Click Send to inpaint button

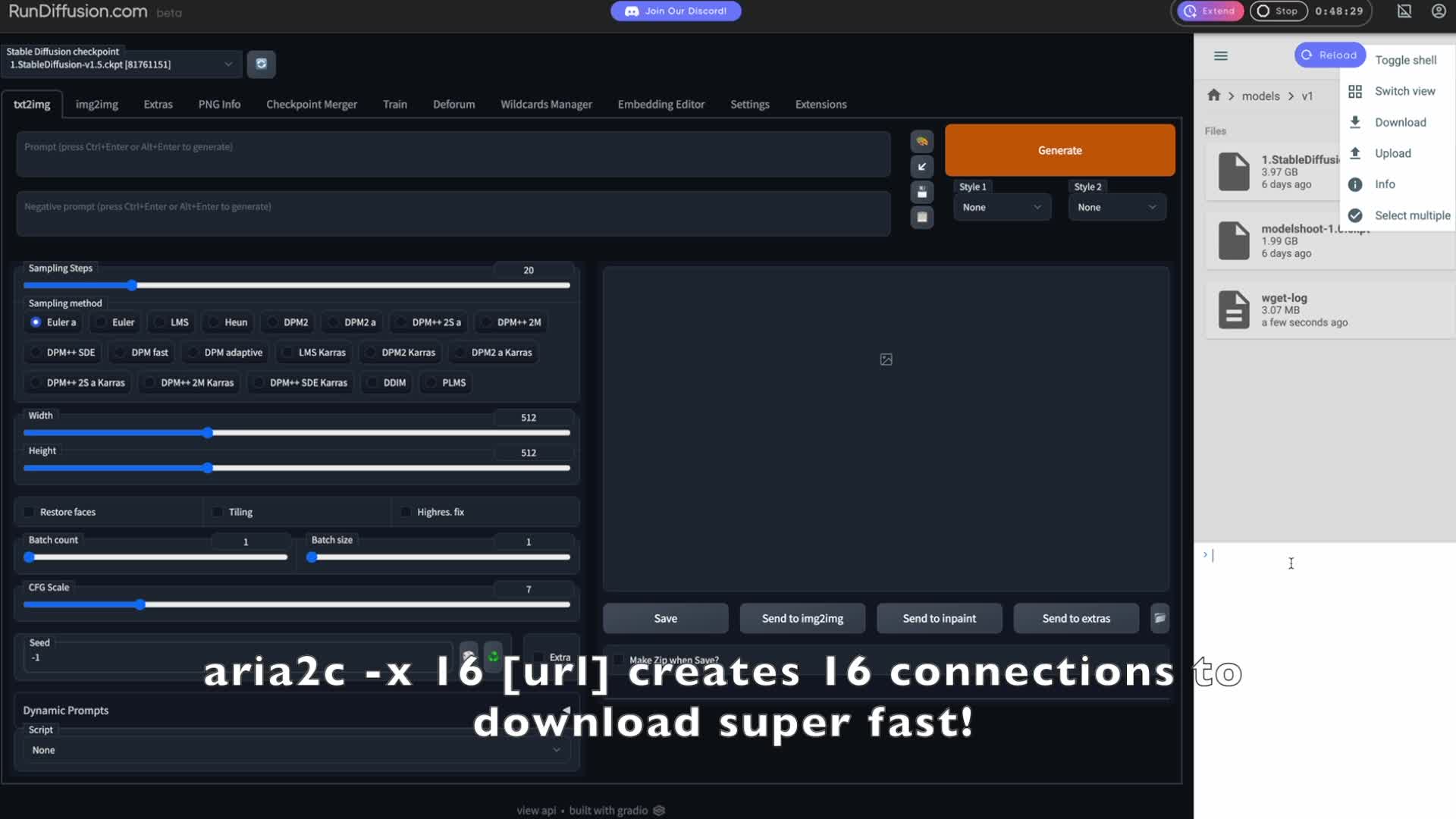click(x=939, y=618)
